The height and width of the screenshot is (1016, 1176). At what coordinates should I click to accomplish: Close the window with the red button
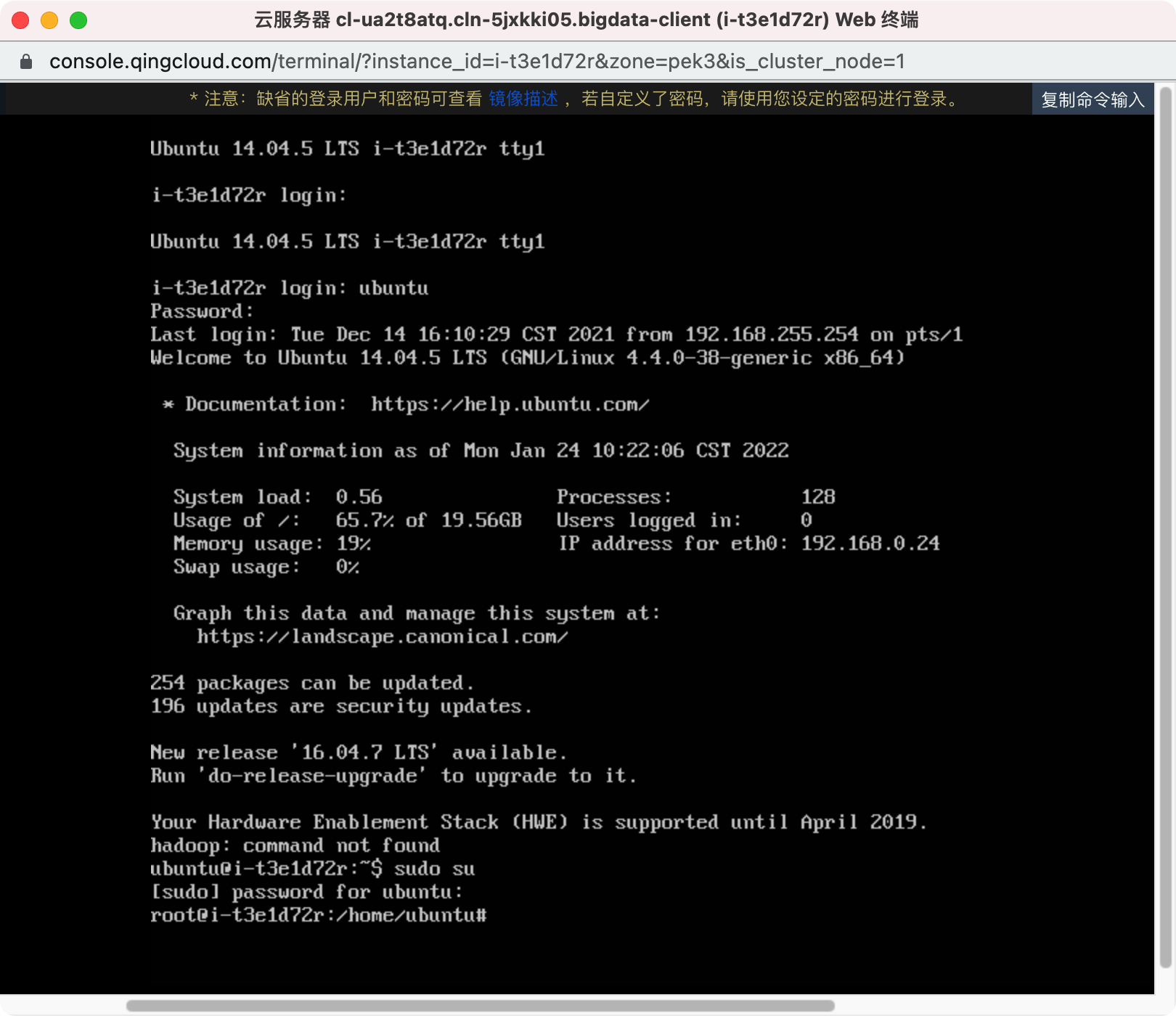pyautogui.click(x=20, y=20)
